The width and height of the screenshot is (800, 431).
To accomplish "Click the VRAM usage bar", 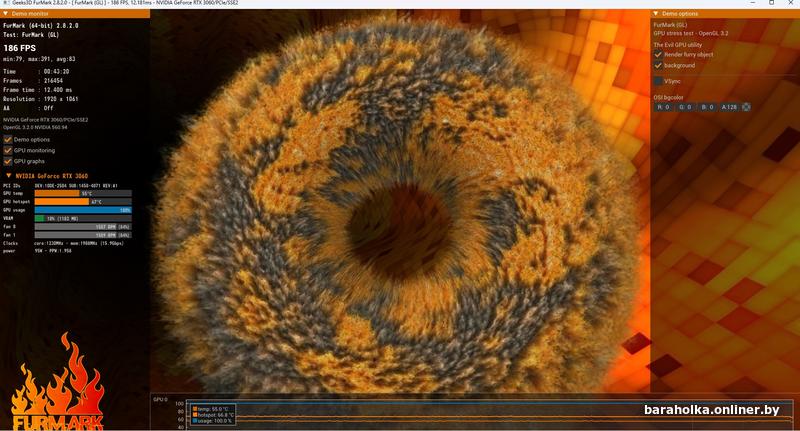I will click(x=83, y=218).
